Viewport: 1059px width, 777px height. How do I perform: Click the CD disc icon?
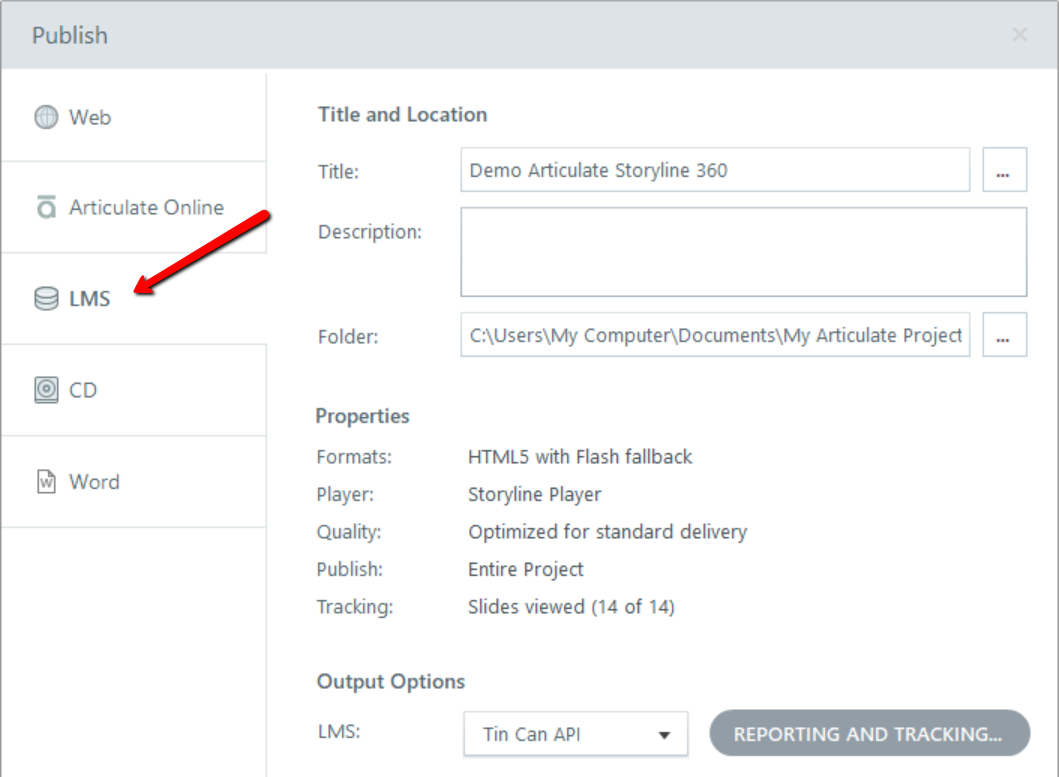[46, 390]
